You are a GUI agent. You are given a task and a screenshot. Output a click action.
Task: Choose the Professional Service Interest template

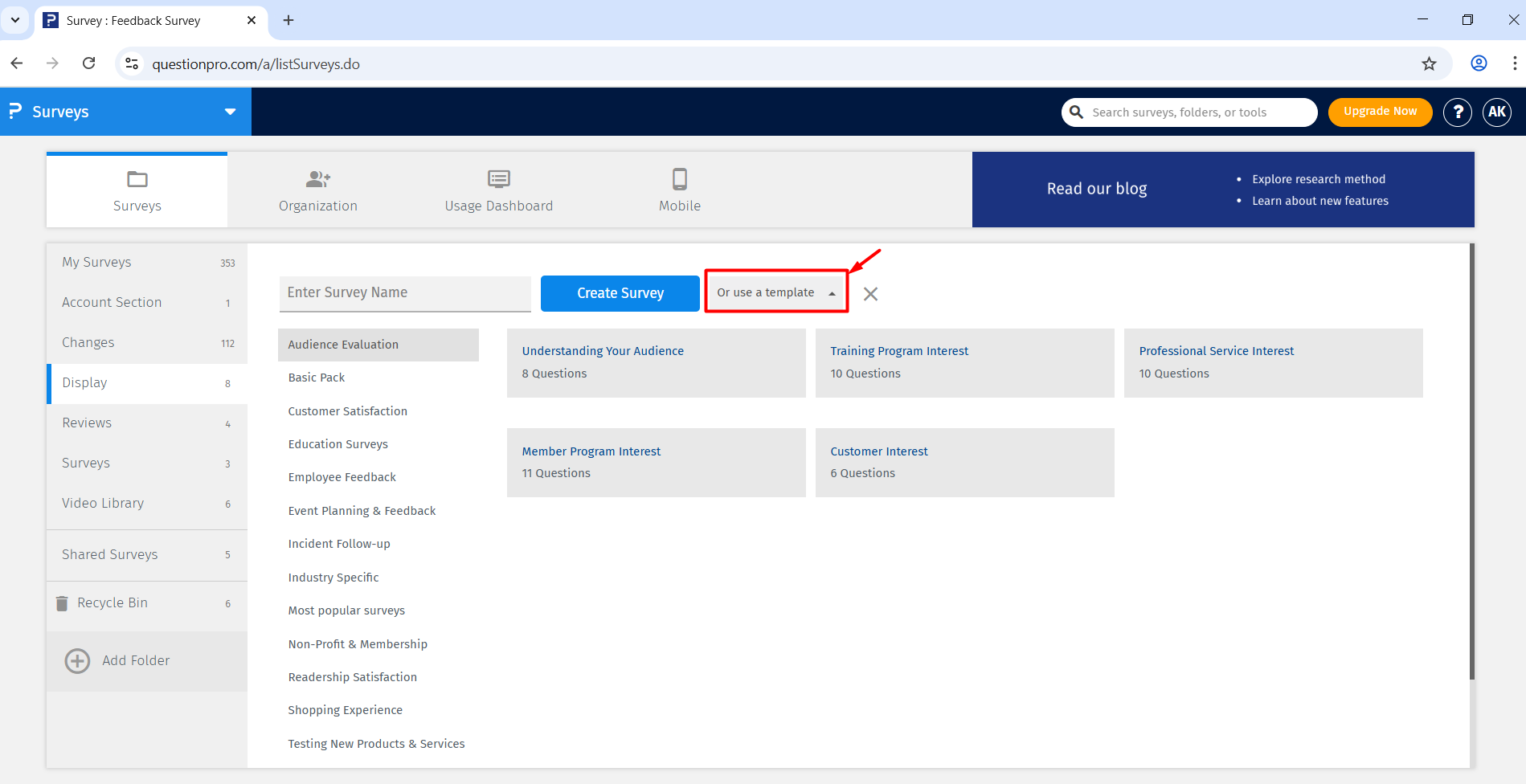(x=1274, y=363)
